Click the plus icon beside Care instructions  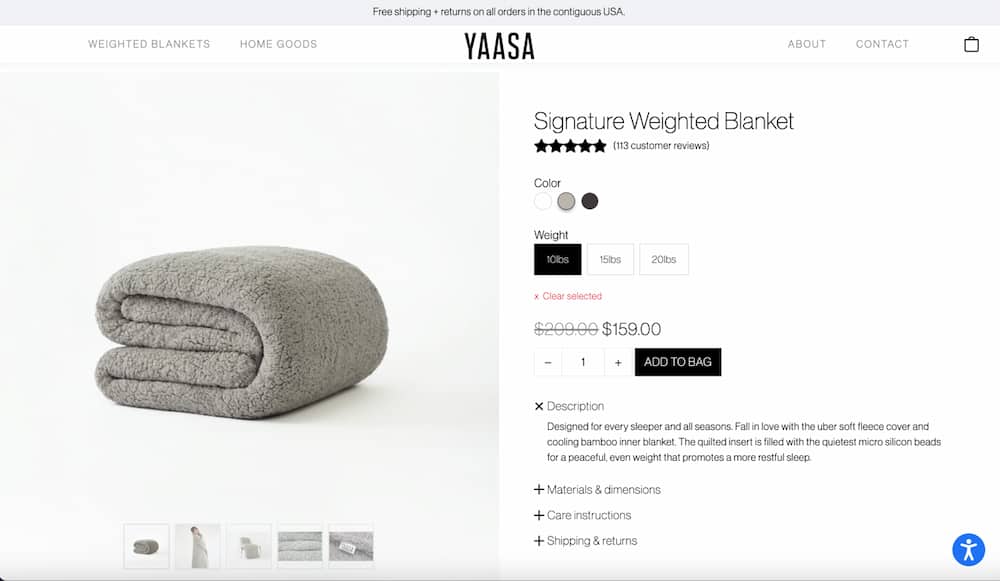(539, 515)
